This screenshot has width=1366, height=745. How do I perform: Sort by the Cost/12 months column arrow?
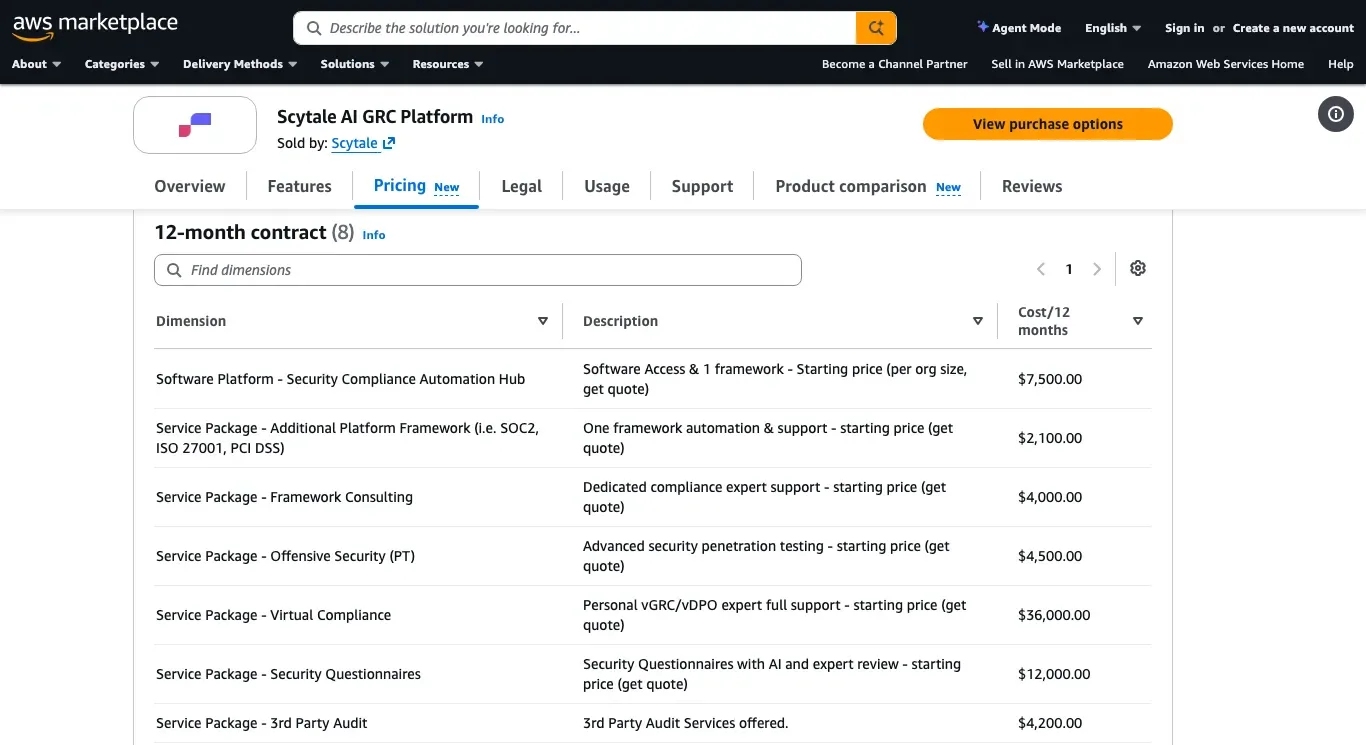coord(1138,321)
